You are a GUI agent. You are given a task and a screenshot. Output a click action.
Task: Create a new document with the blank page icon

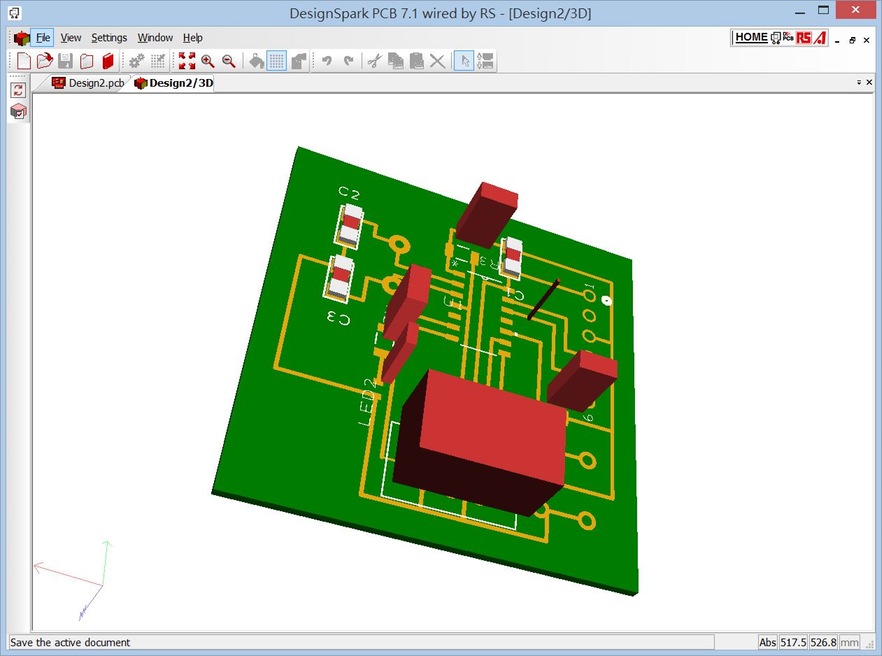(24, 61)
